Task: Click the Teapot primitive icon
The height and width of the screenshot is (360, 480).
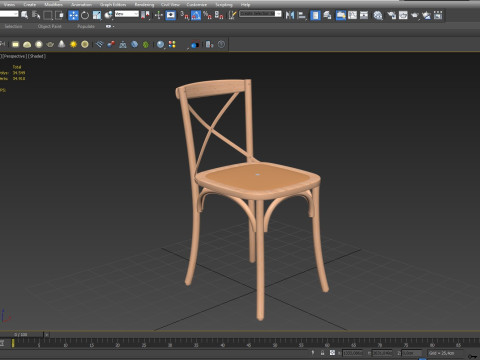Action: click(50, 44)
